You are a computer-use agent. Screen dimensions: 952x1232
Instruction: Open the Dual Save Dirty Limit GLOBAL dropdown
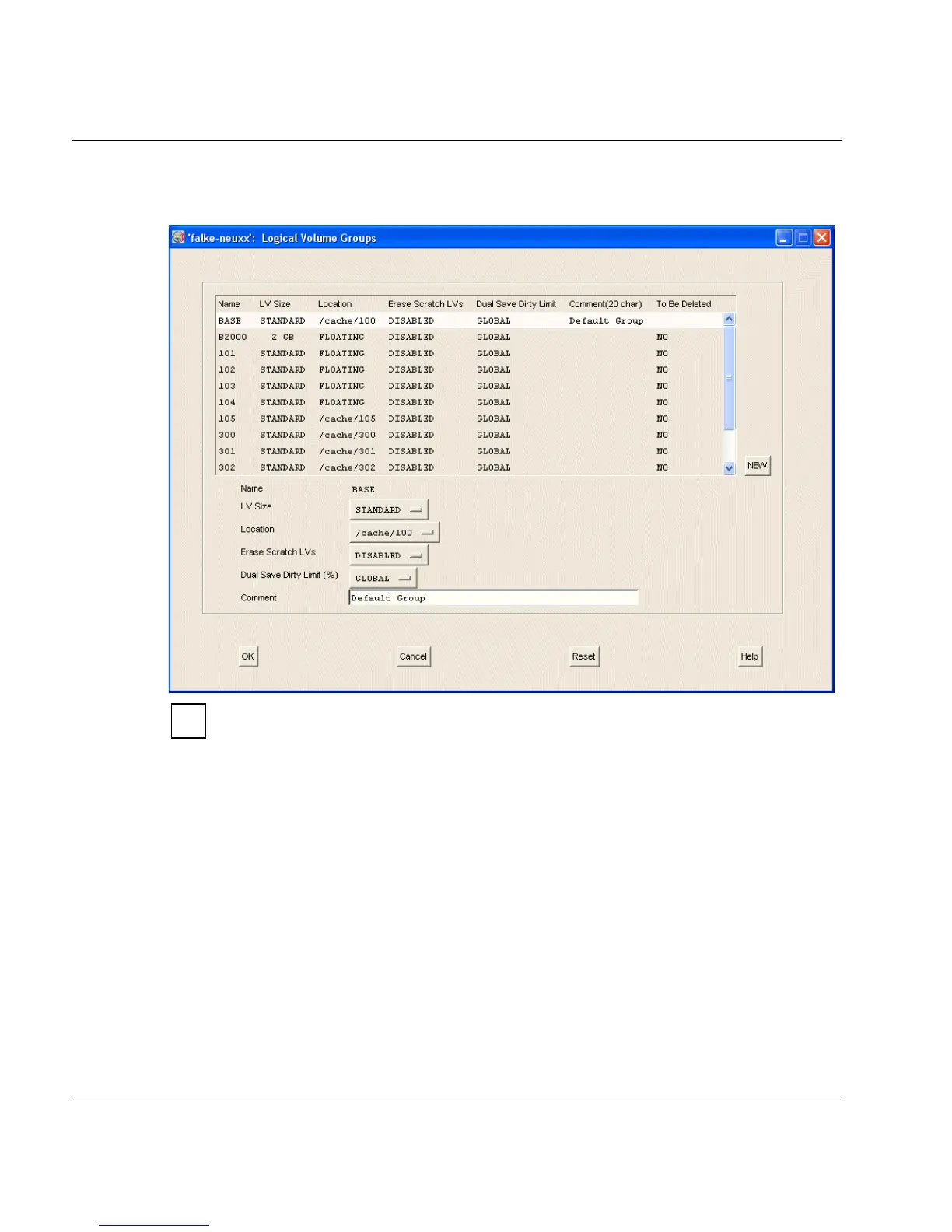coord(383,578)
